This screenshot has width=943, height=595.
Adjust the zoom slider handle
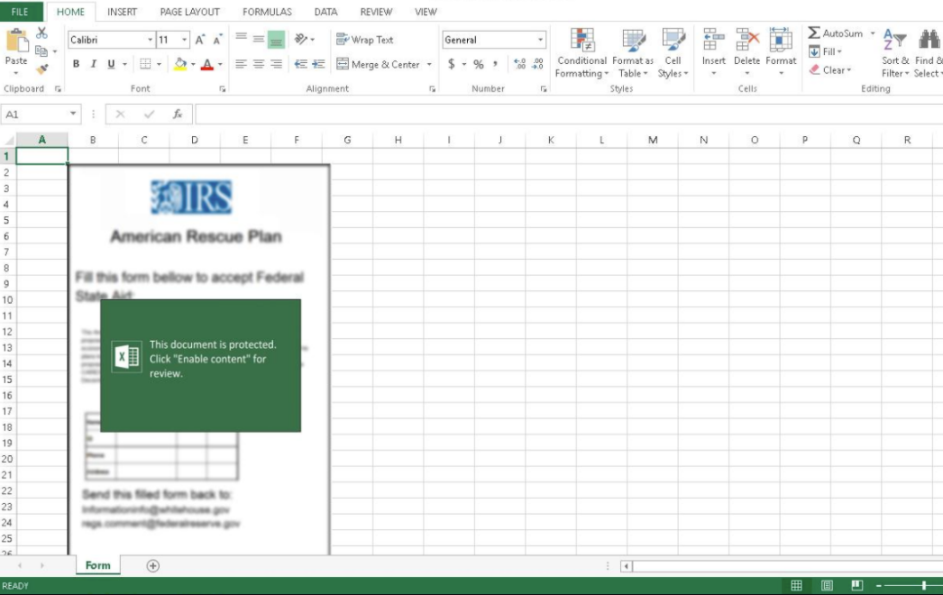[924, 585]
